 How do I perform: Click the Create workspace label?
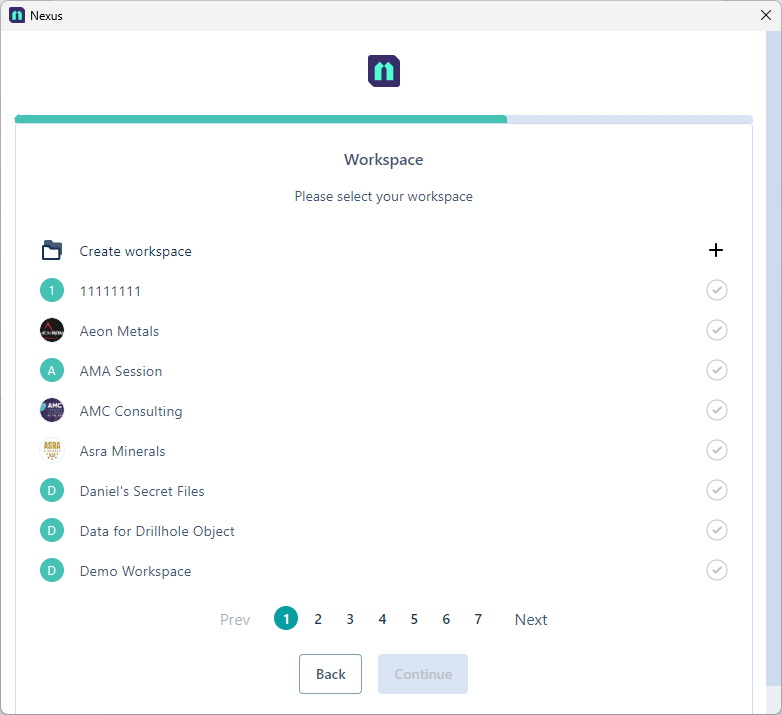[135, 251]
